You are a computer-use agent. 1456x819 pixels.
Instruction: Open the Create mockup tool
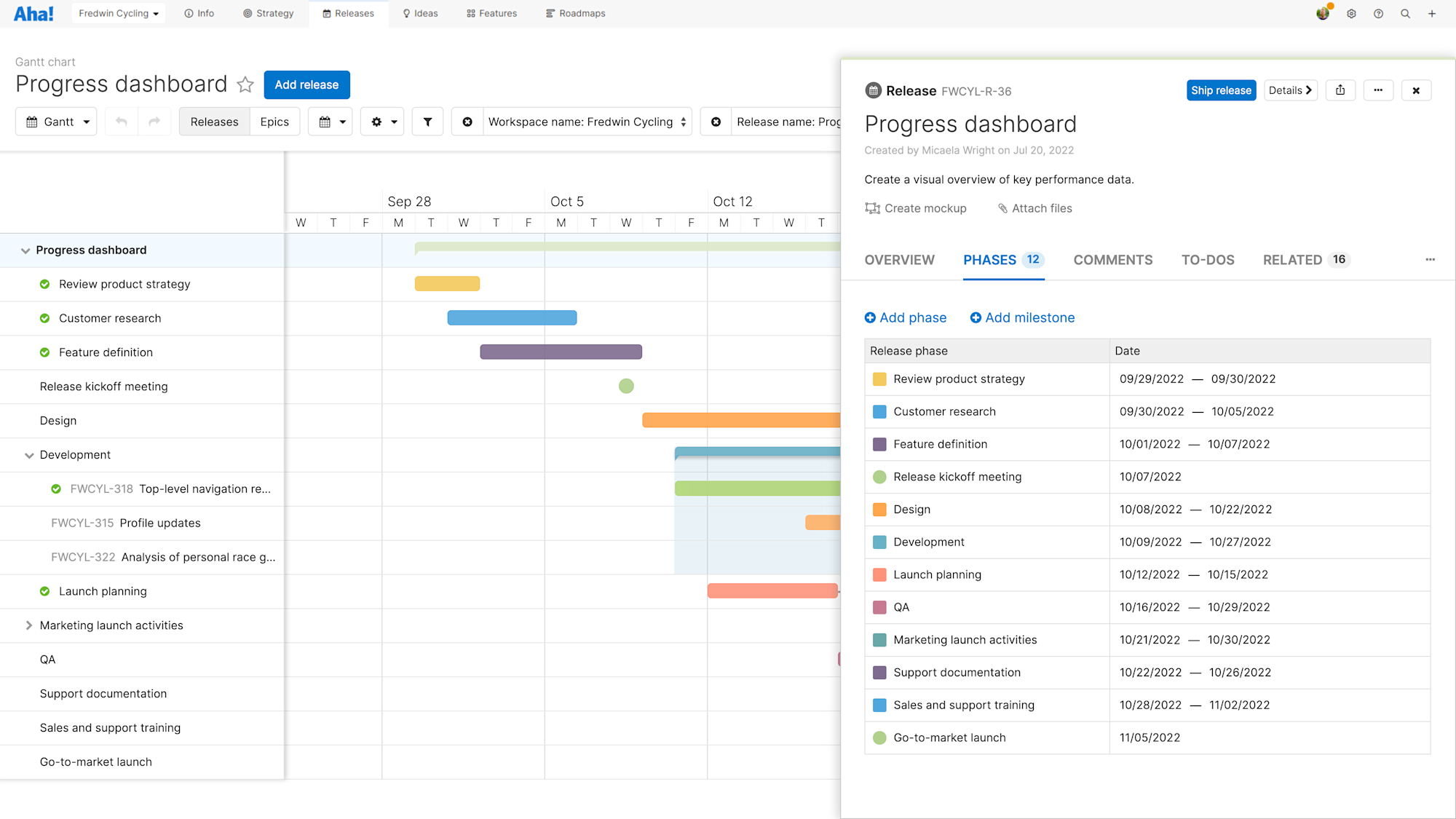(x=915, y=208)
